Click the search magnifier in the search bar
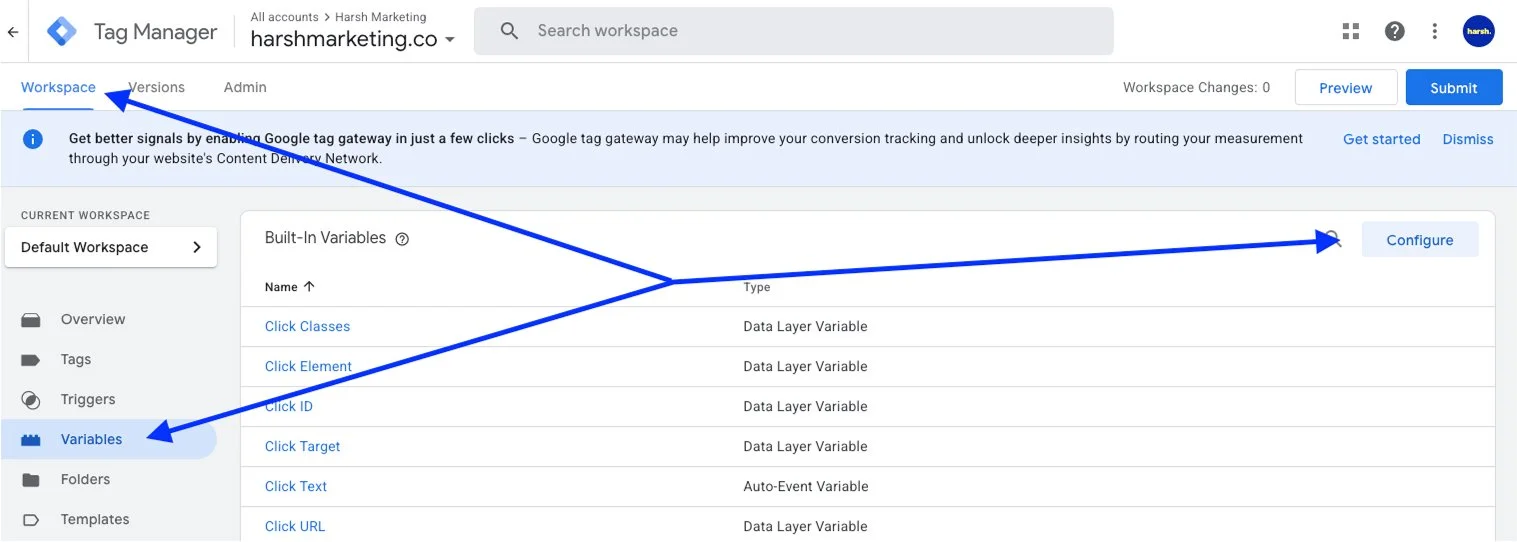 point(509,31)
